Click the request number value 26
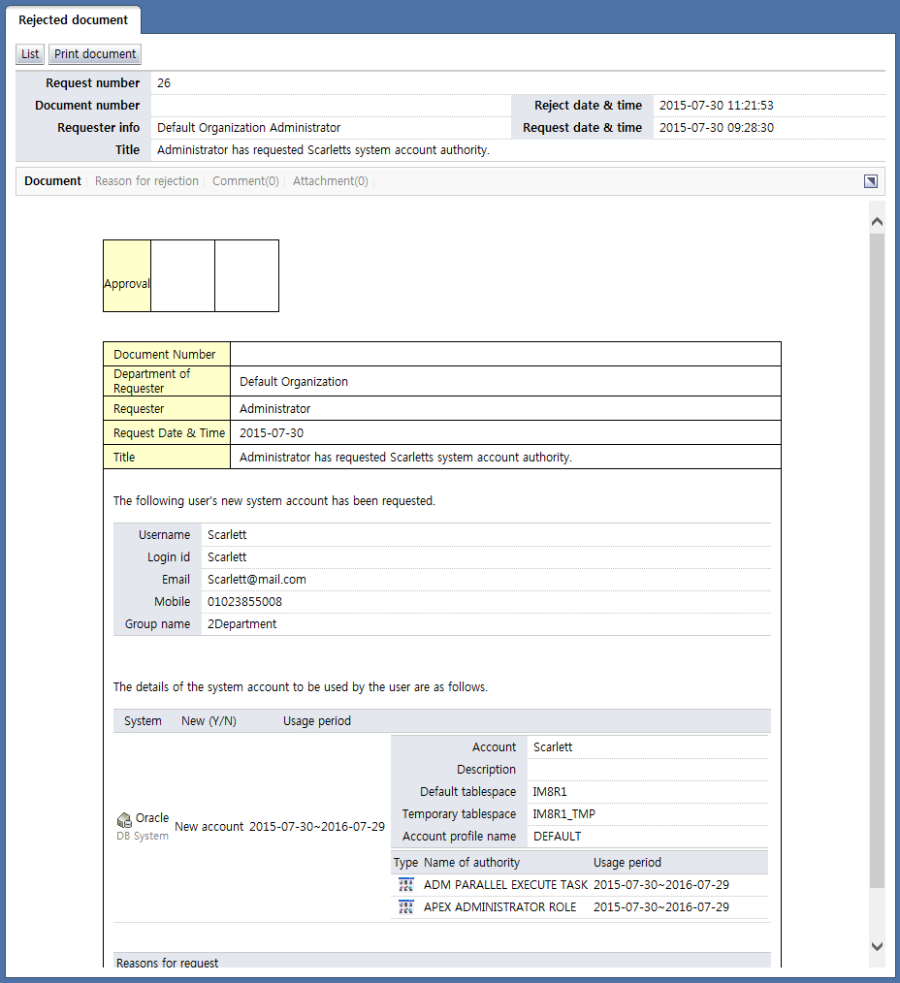This screenshot has width=900, height=983. coord(164,83)
